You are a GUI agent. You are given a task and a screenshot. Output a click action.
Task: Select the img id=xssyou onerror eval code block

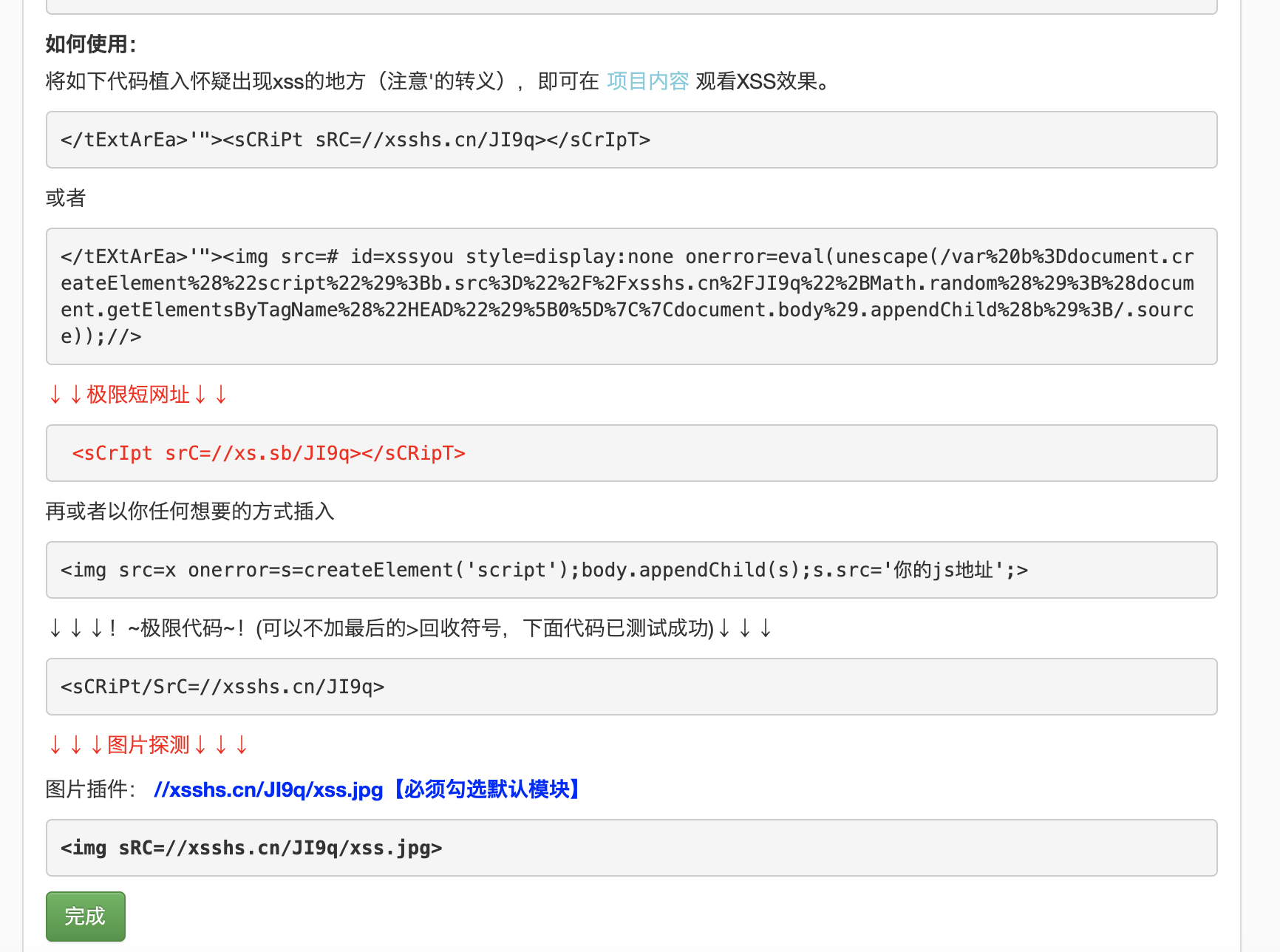click(x=632, y=296)
